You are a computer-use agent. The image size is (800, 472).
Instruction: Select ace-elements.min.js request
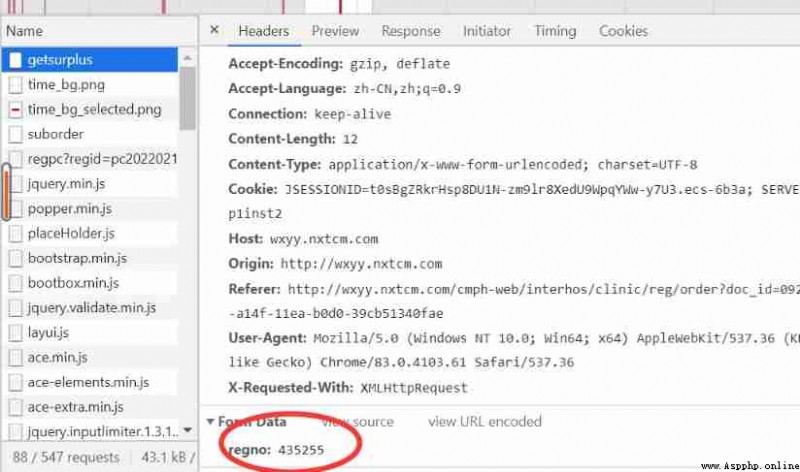(90, 382)
